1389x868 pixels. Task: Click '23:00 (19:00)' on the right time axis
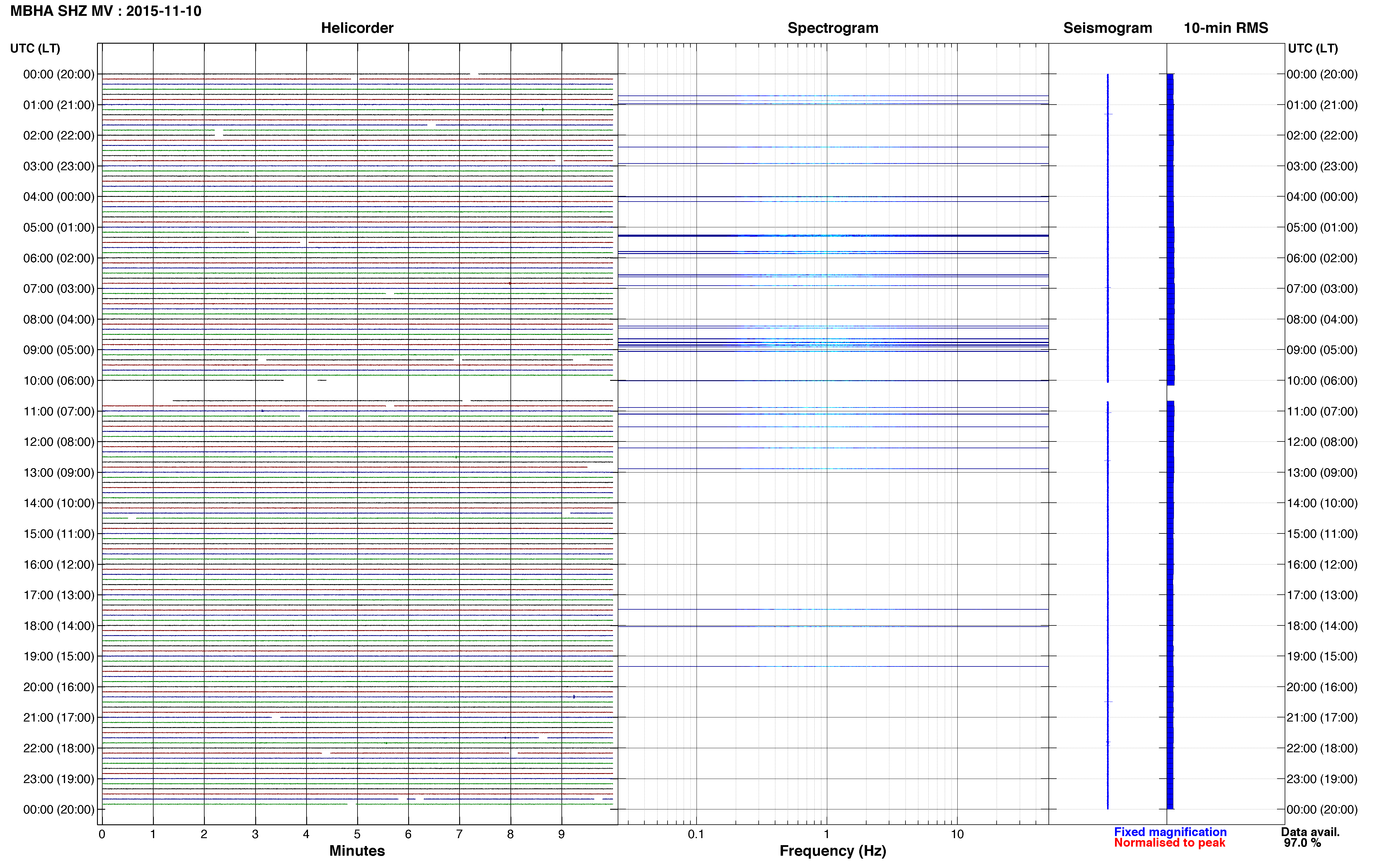(1322, 779)
